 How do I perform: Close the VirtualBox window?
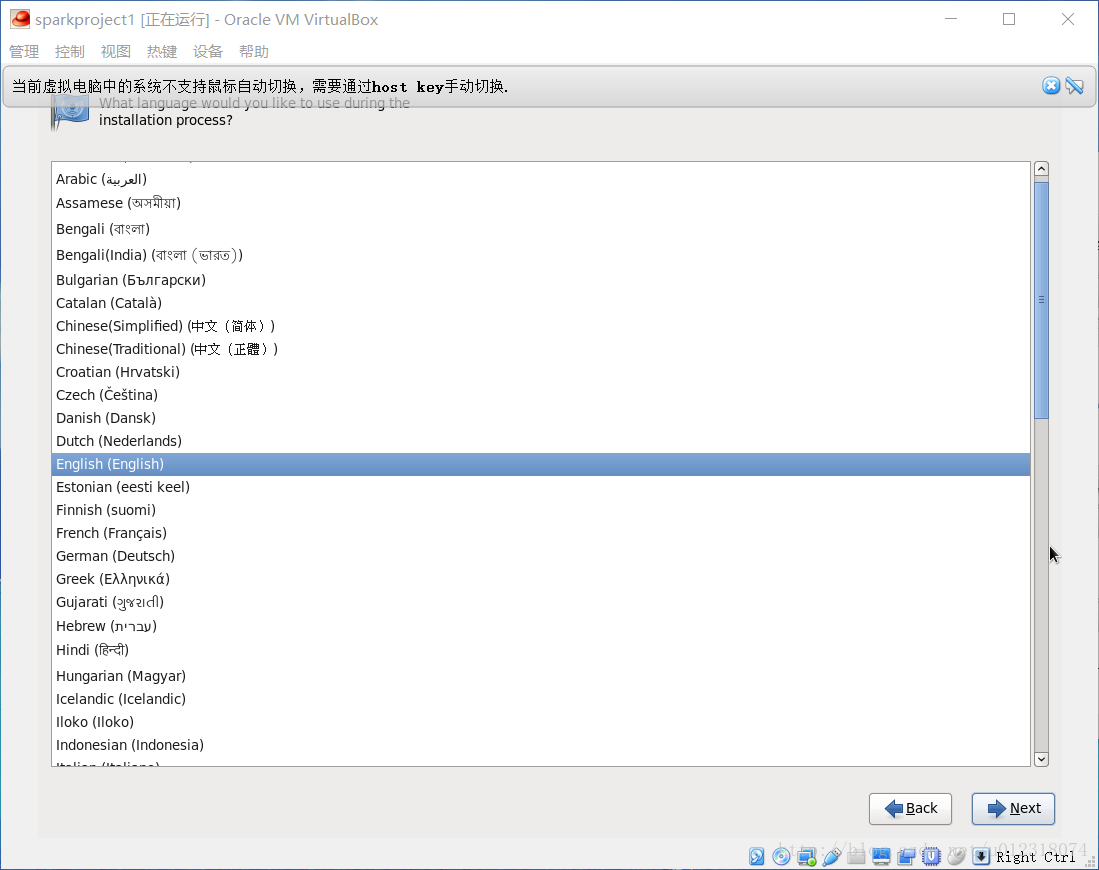1067,19
